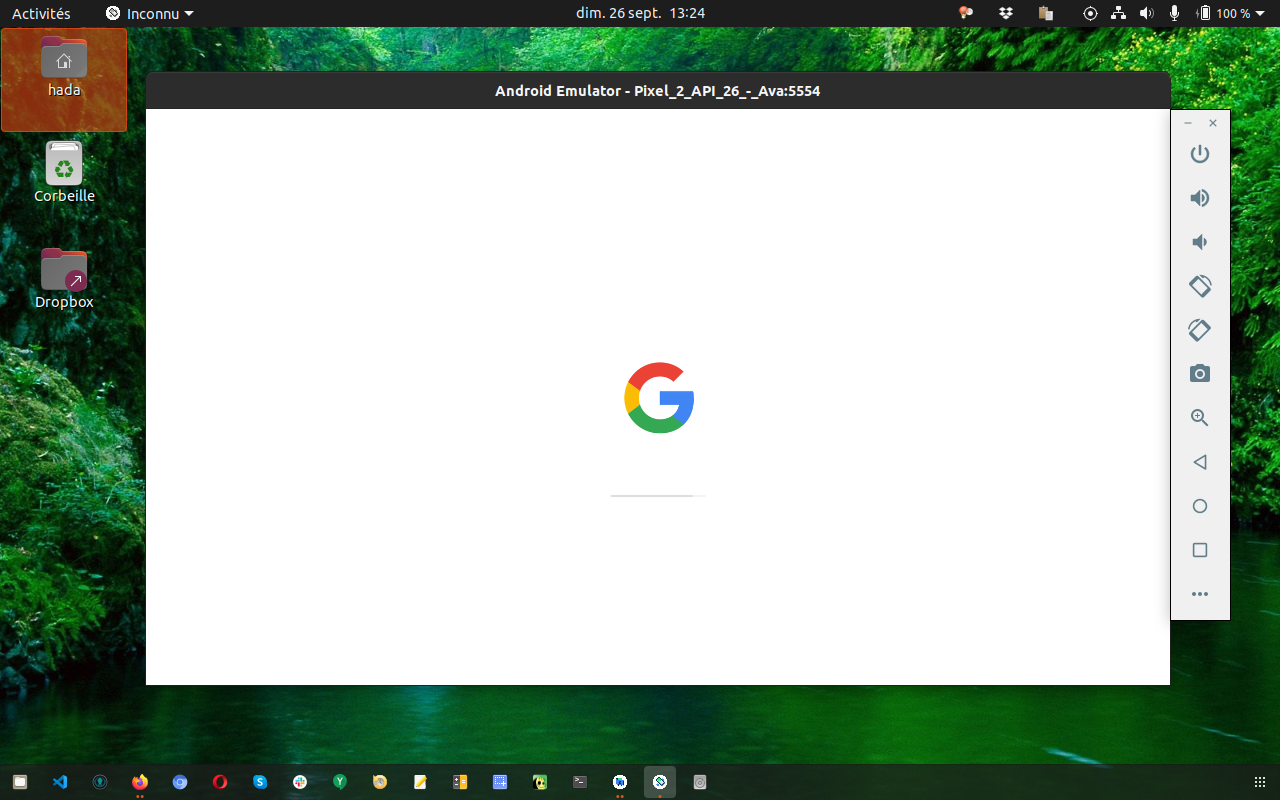
Task: Launch Visual Studio Code from the taskbar
Action: 60,782
